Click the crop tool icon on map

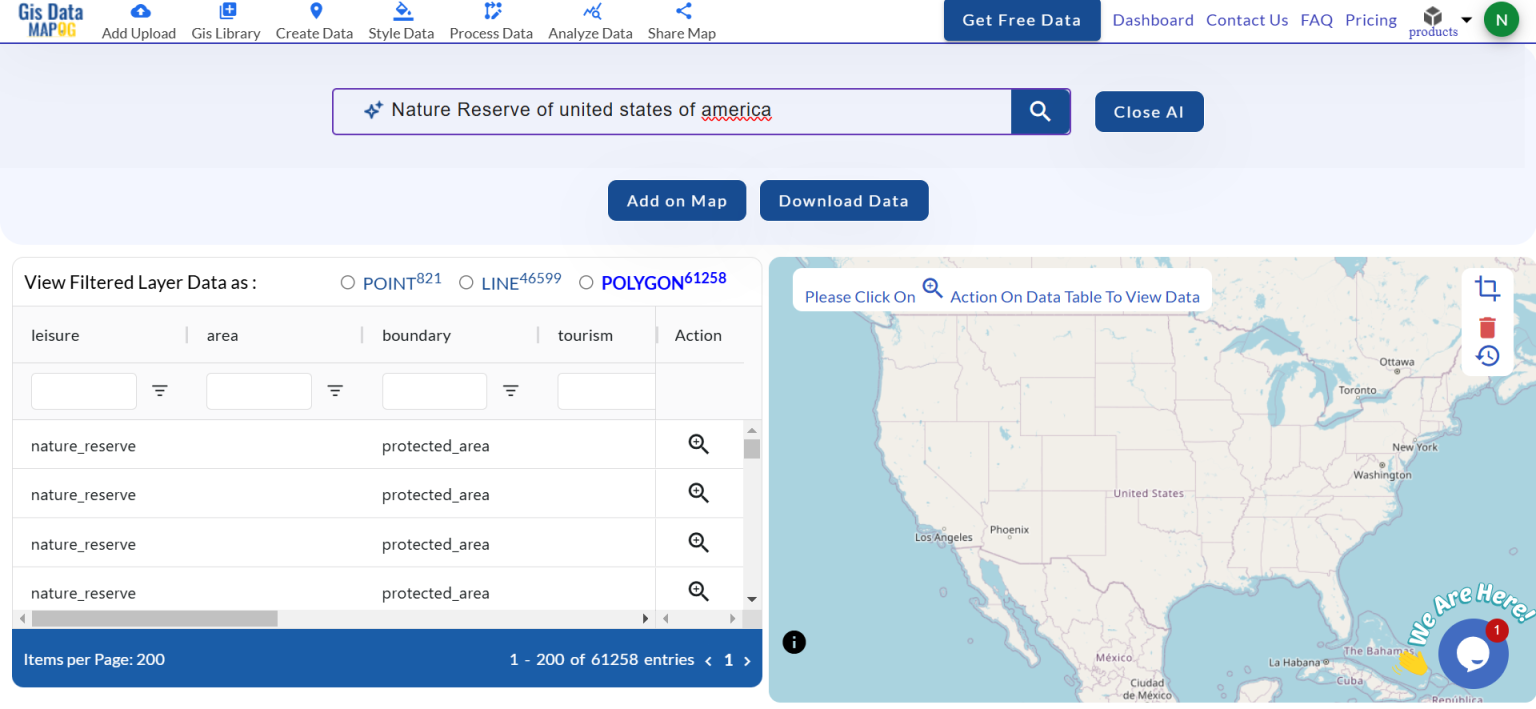point(1487,289)
